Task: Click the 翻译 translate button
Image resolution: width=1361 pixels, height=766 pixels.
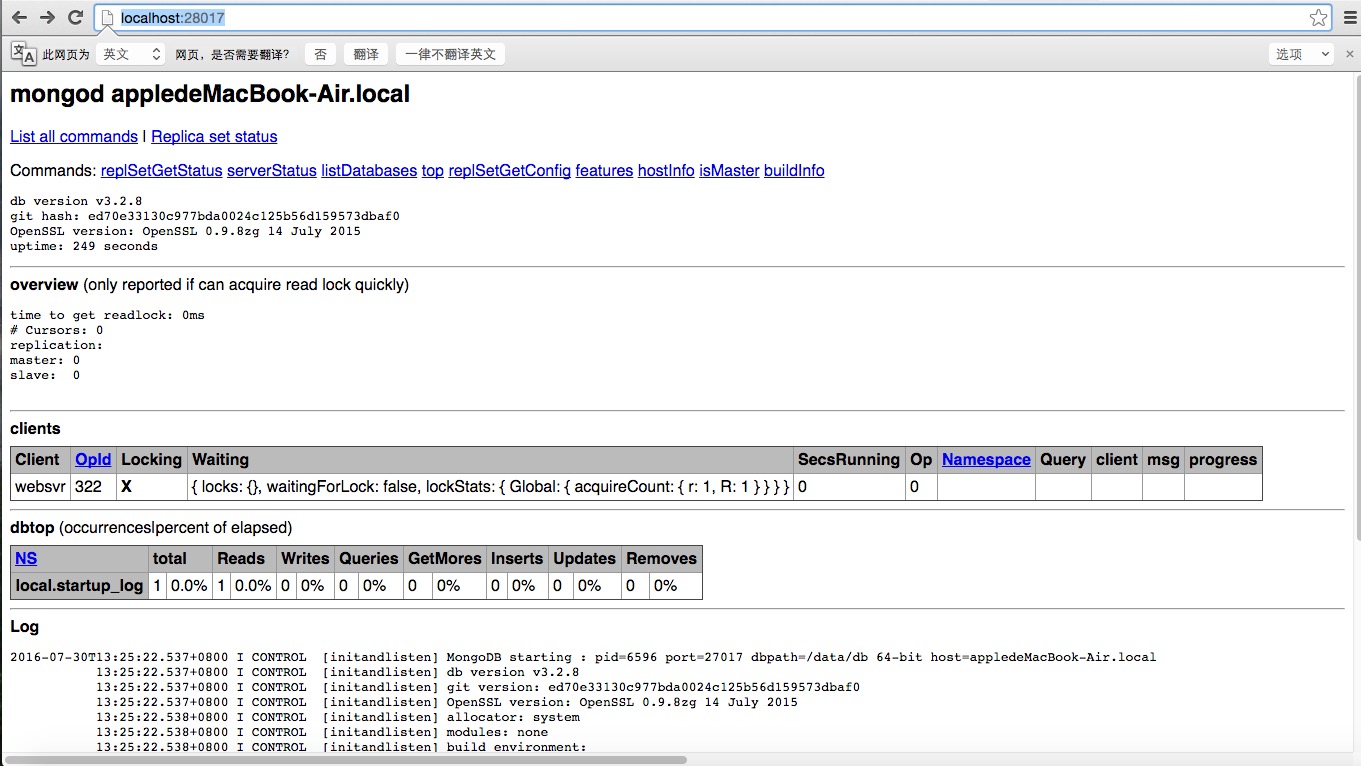Action: point(366,54)
